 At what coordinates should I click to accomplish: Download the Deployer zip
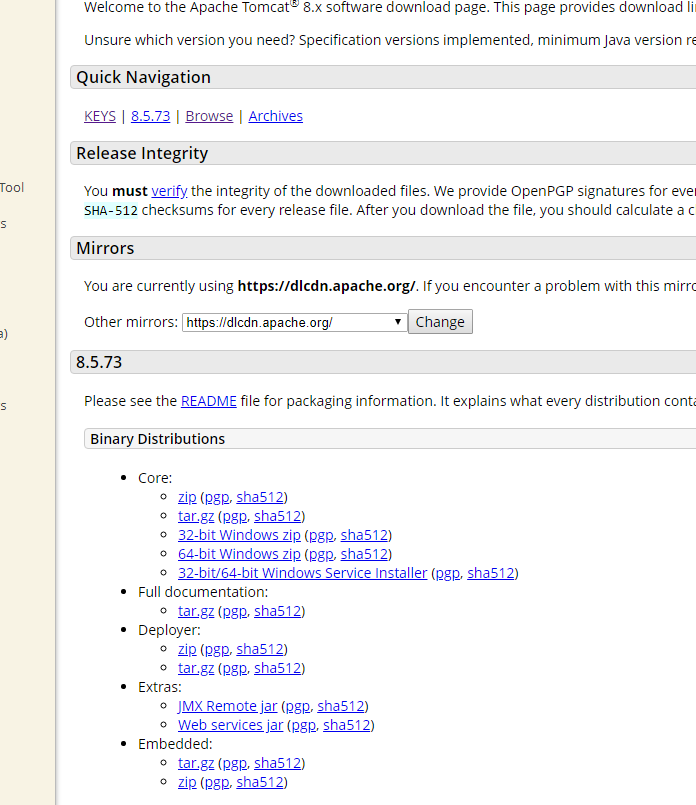187,649
